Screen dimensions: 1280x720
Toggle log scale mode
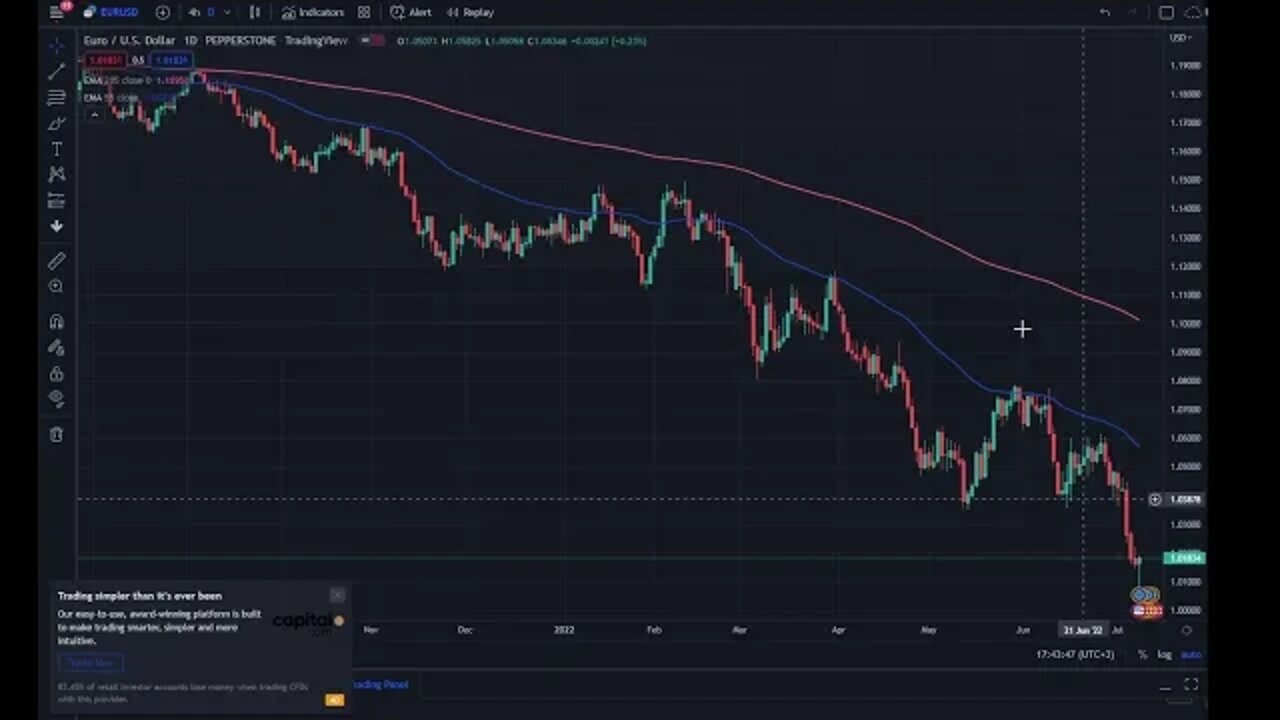pos(1165,655)
